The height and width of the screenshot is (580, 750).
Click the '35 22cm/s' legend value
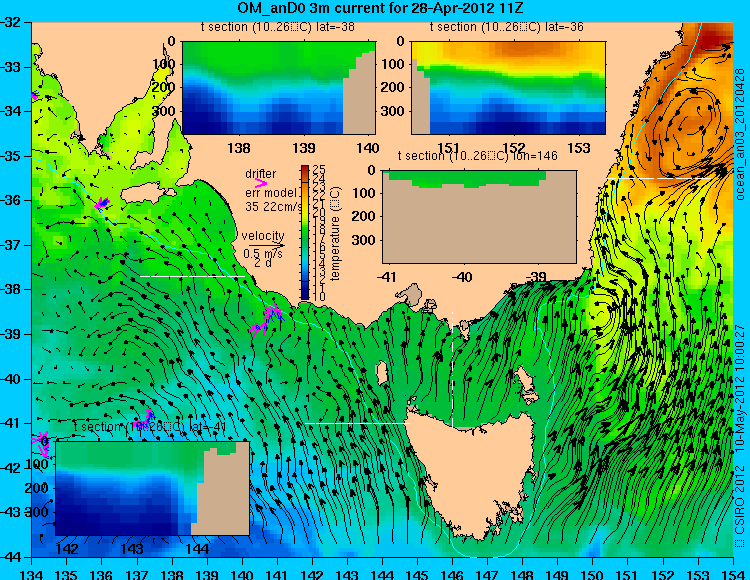pos(273,207)
